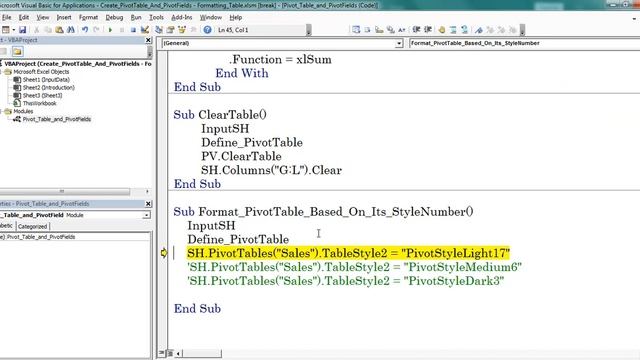Click the Quick Info icon
640x360 pixels.
coord(379,30)
